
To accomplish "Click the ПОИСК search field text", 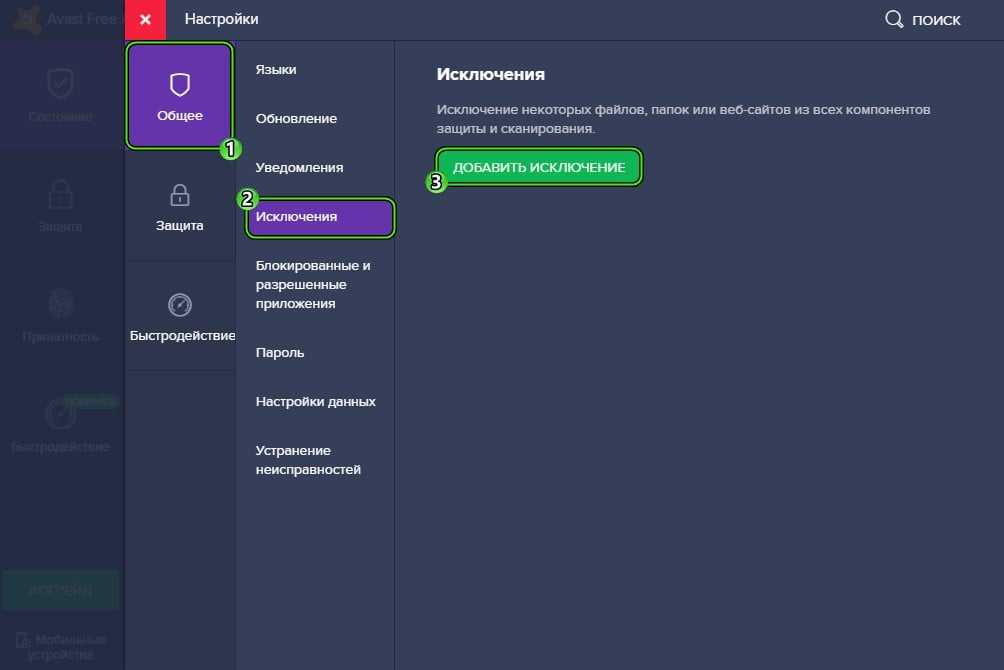I will pos(936,20).
